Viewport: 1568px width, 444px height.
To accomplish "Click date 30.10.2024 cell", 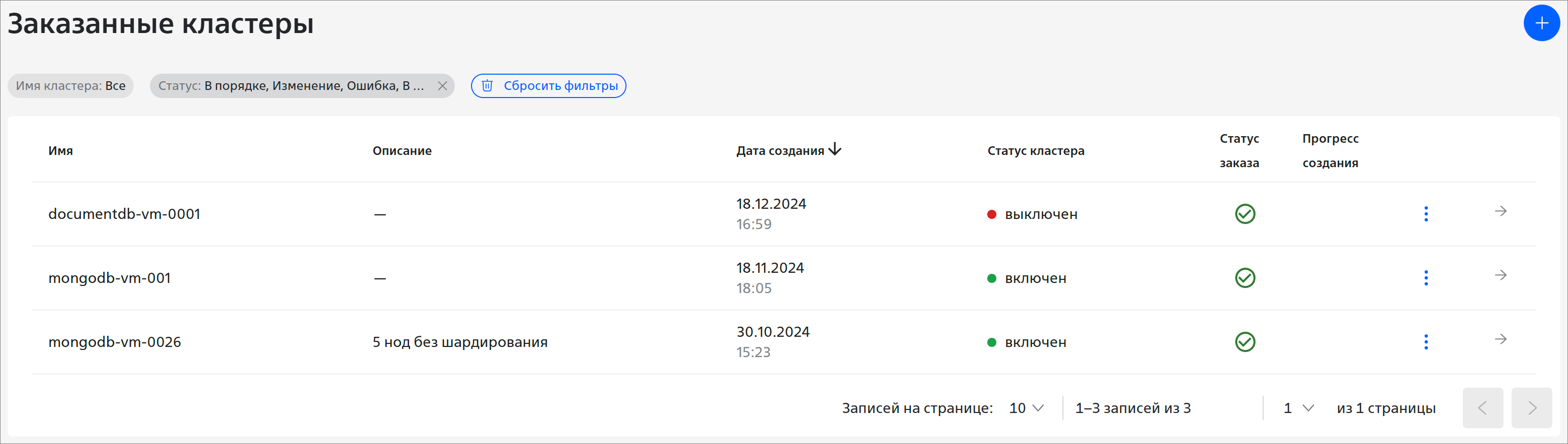I will [772, 332].
